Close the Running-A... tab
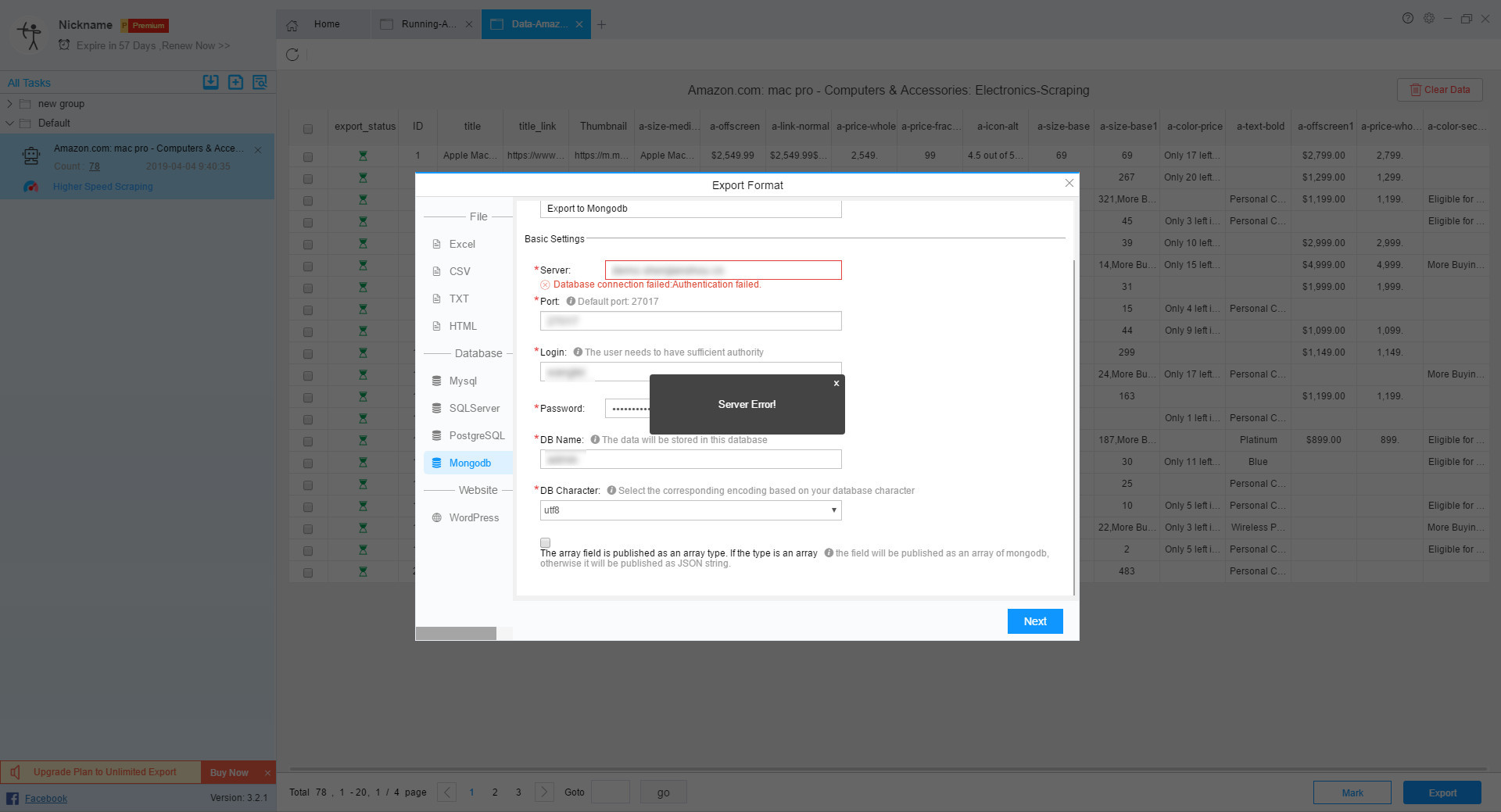Image resolution: width=1501 pixels, height=812 pixels. tap(468, 24)
